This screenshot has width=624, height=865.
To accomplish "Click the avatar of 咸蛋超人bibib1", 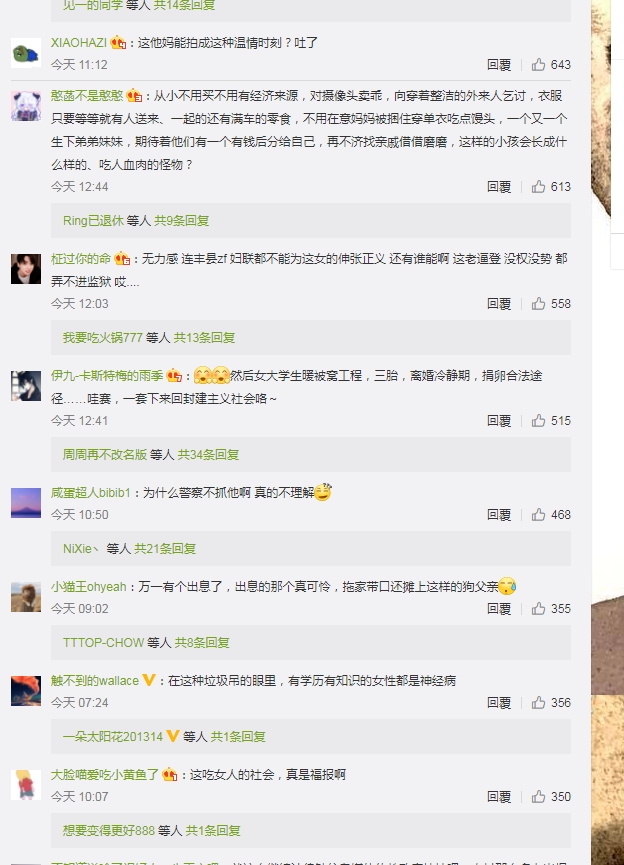I will pos(26,503).
